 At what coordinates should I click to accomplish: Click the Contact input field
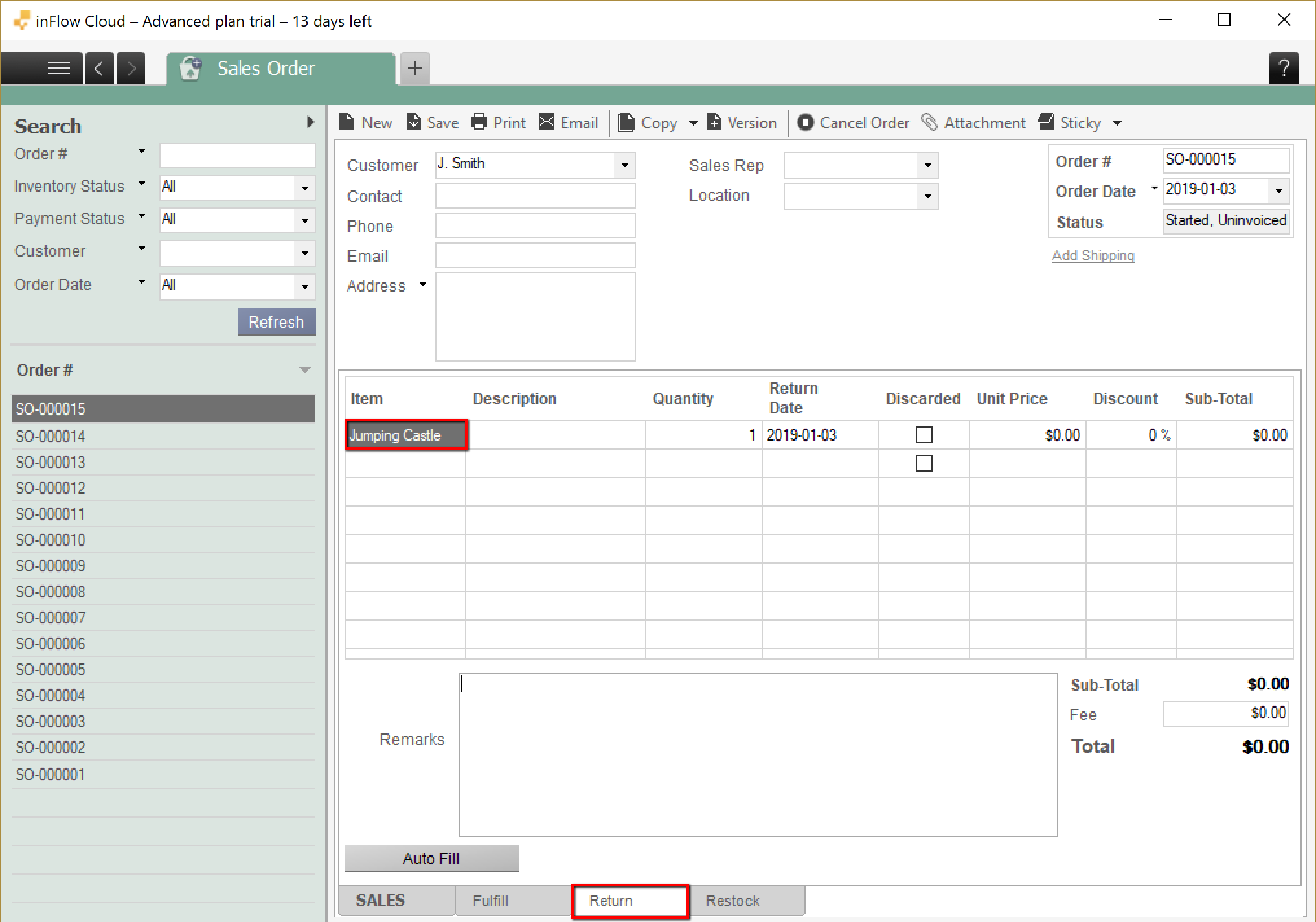(x=535, y=196)
